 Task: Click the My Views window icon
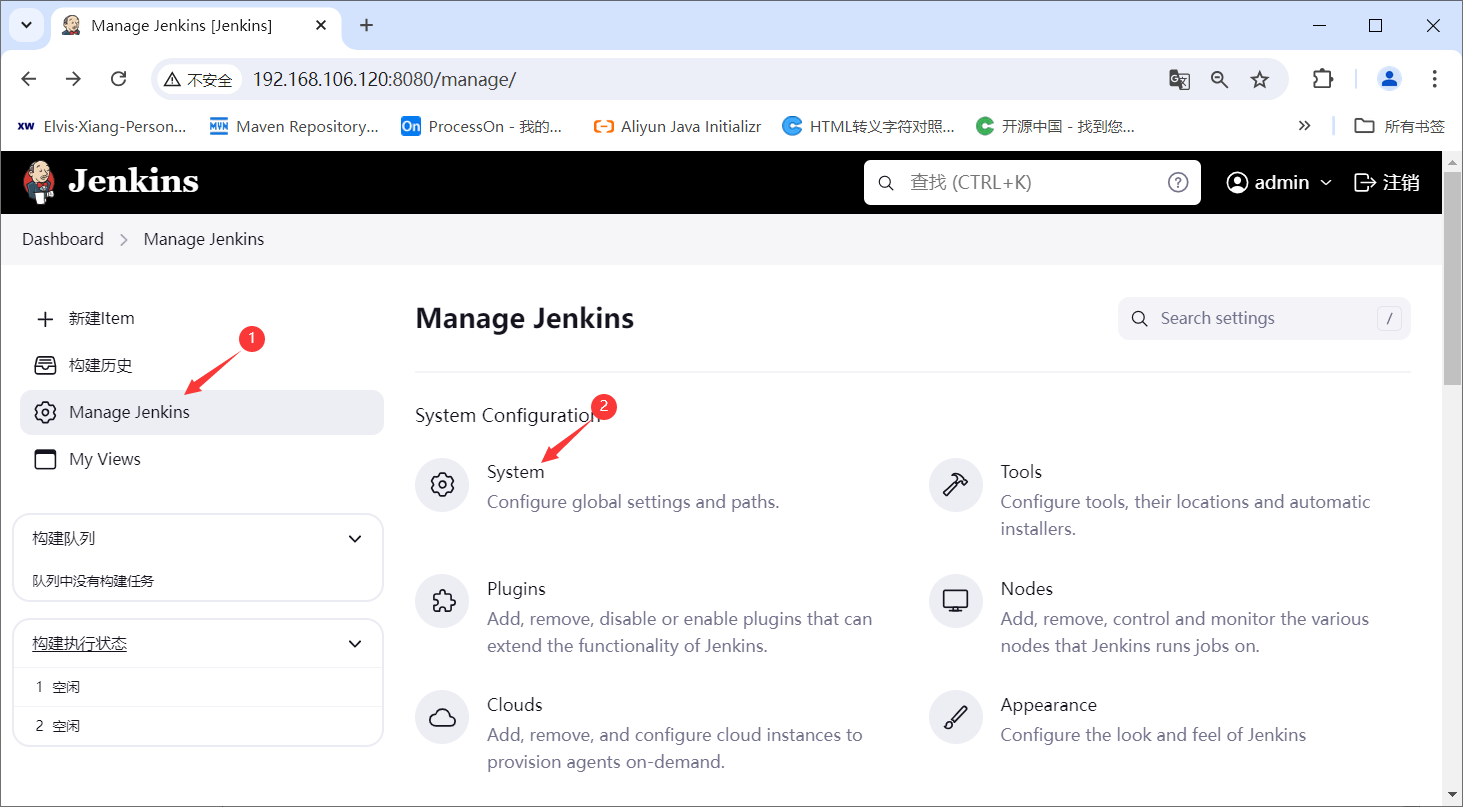pos(45,459)
